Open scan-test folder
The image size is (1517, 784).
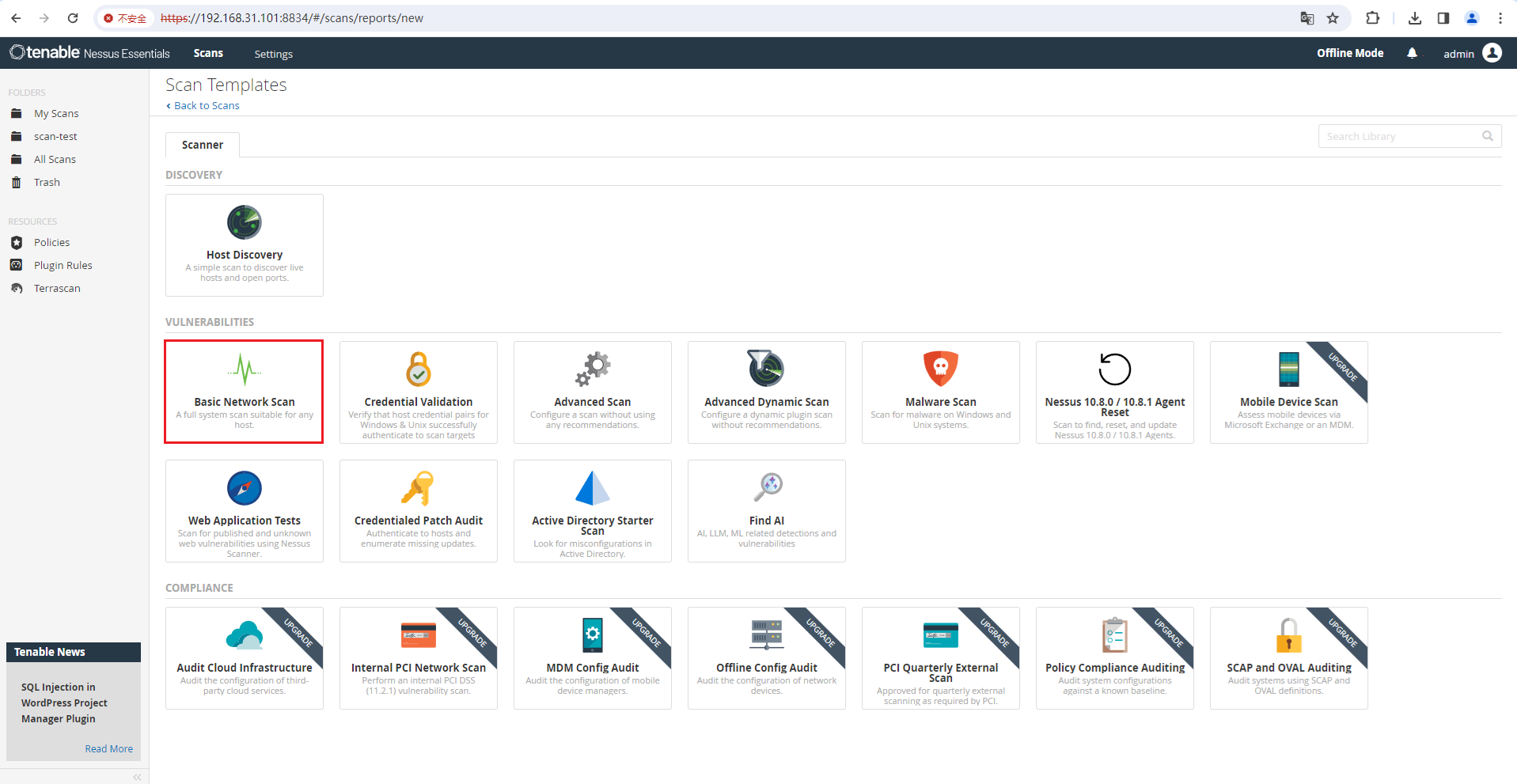coord(55,136)
